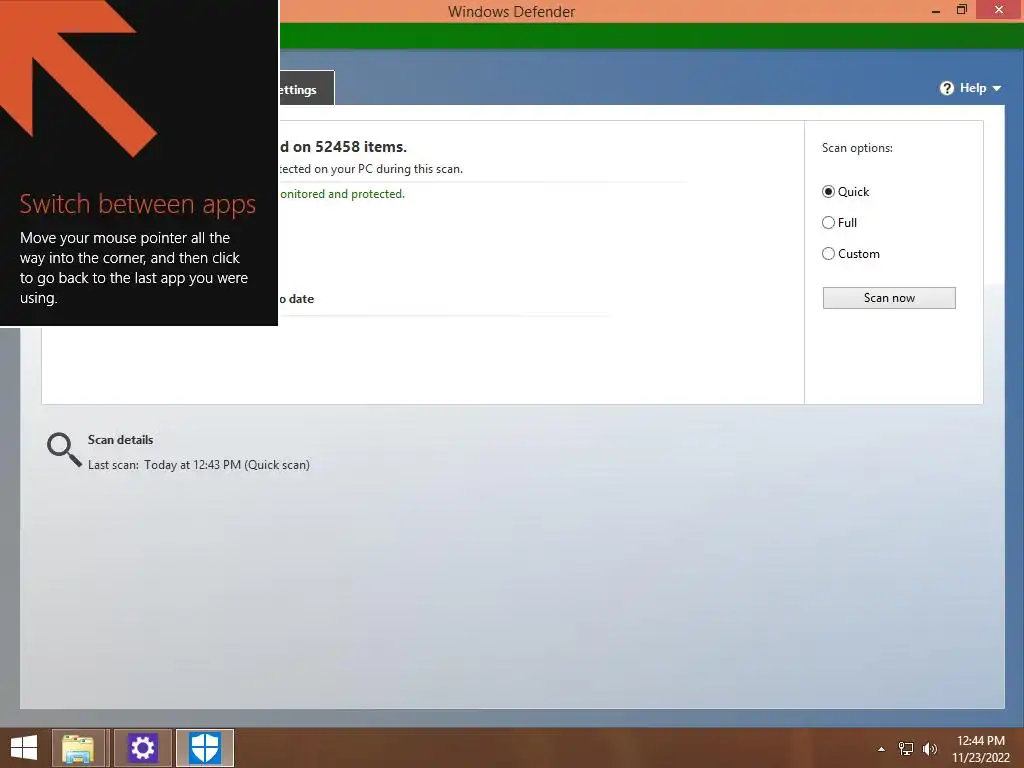
Task: Restore down the Windows Defender window
Action: pyautogui.click(x=961, y=10)
